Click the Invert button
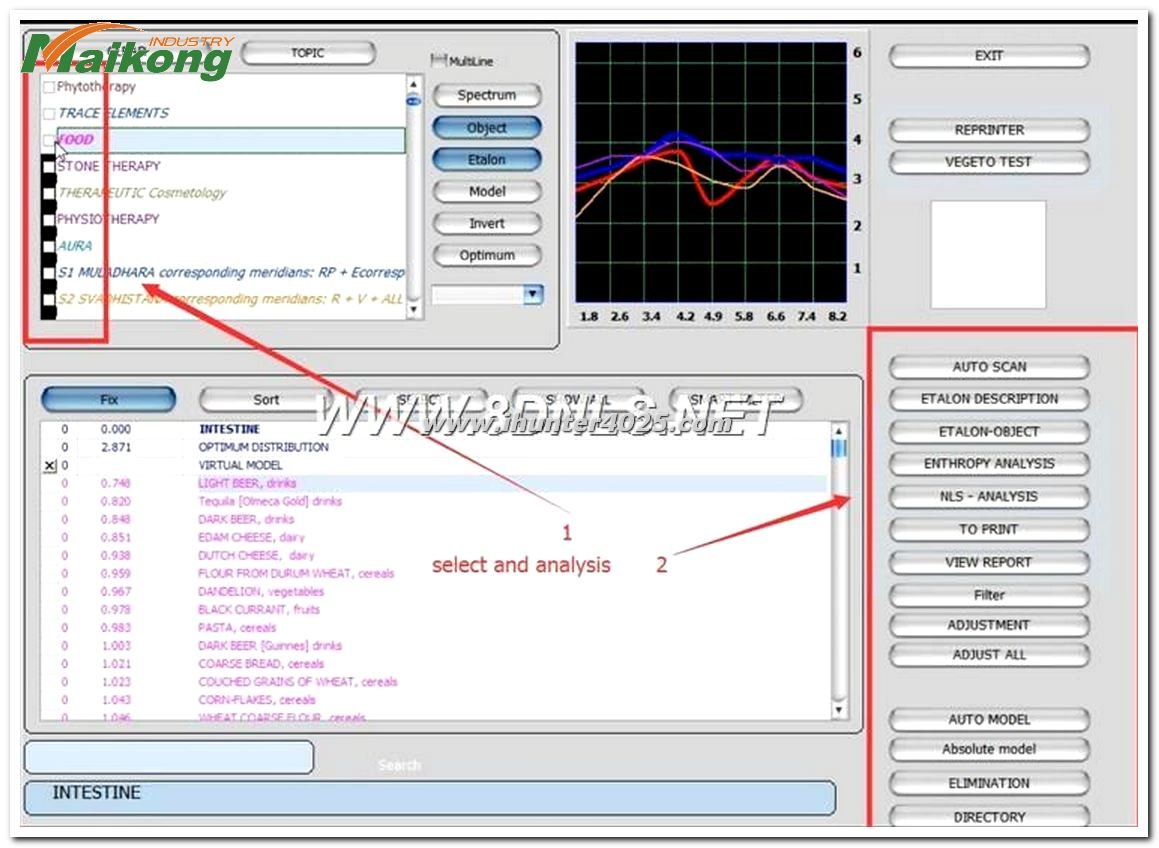 (487, 224)
